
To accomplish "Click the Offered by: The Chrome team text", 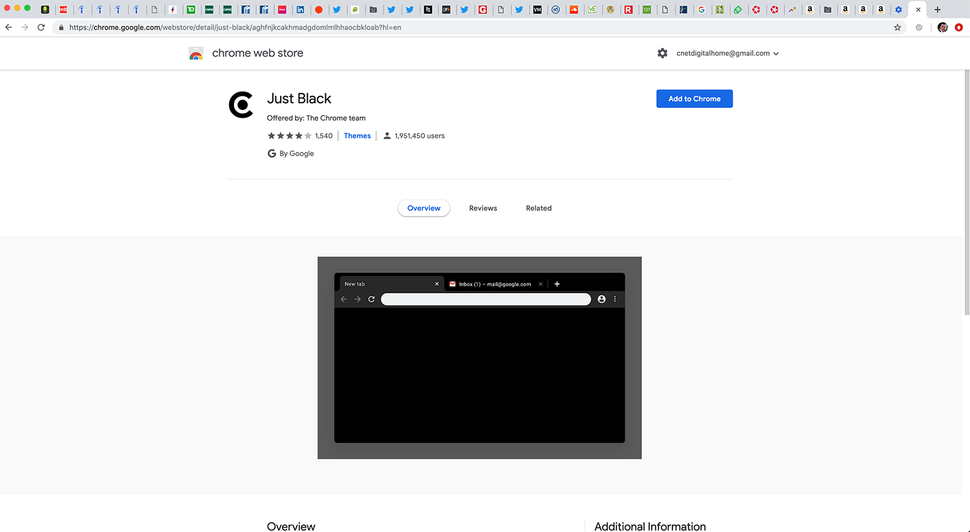I will [316, 118].
